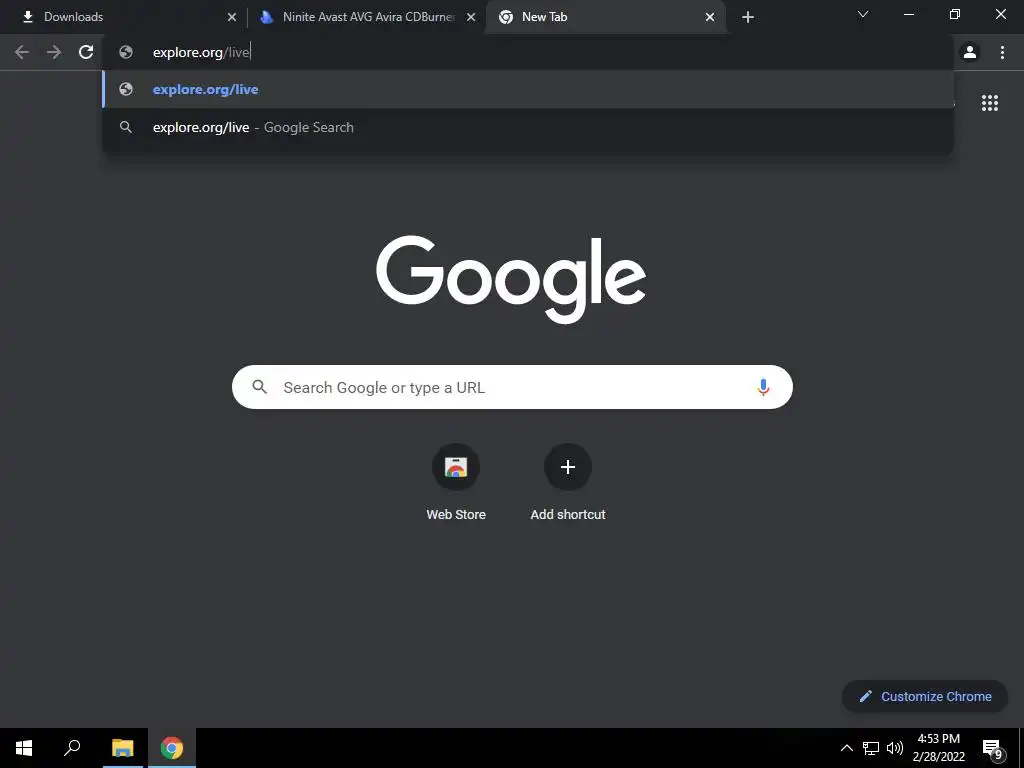
Task: Click the globe icon in the address bar
Action: pyautogui.click(x=126, y=52)
